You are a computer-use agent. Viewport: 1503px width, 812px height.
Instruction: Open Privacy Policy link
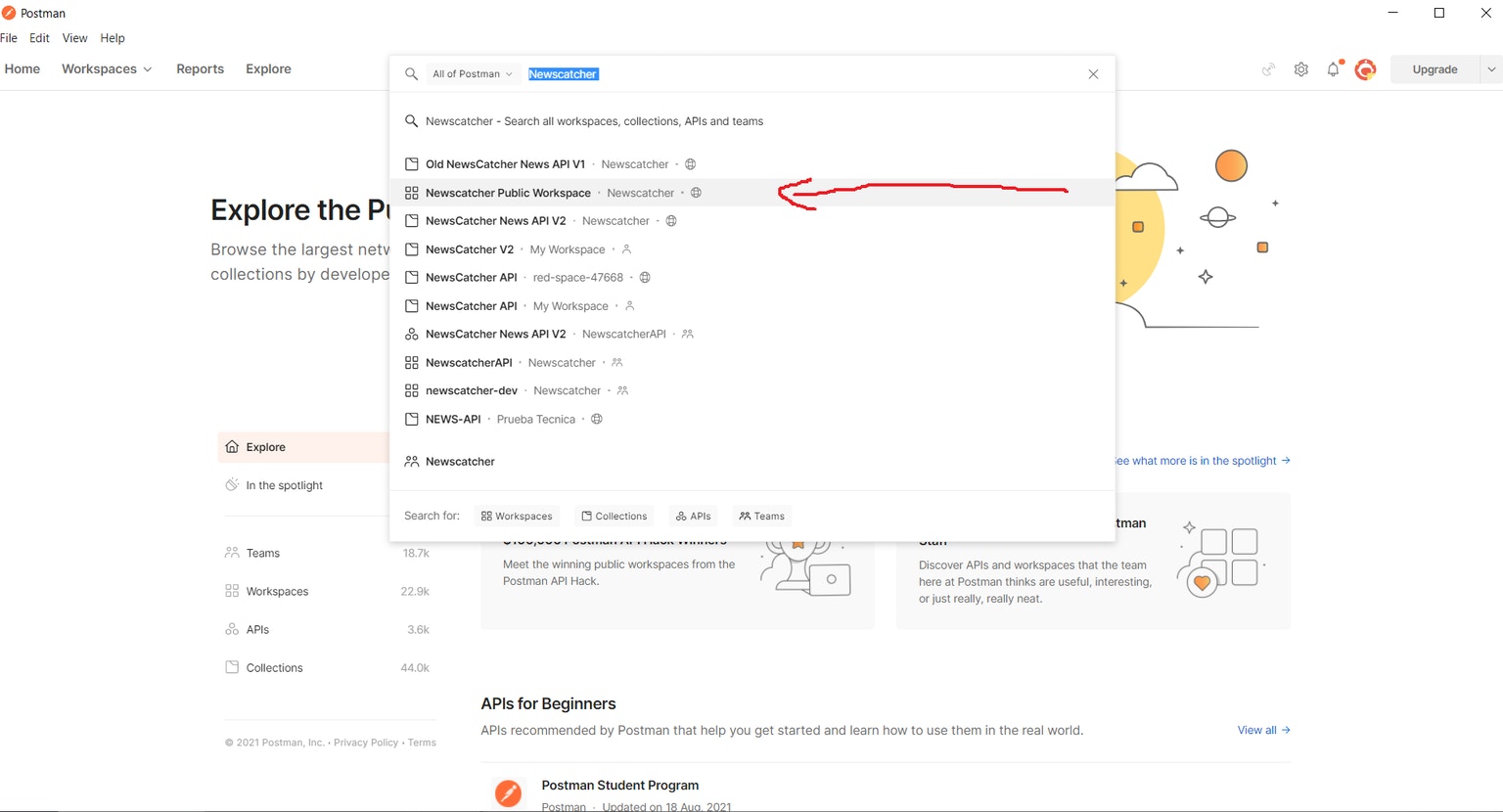[366, 743]
